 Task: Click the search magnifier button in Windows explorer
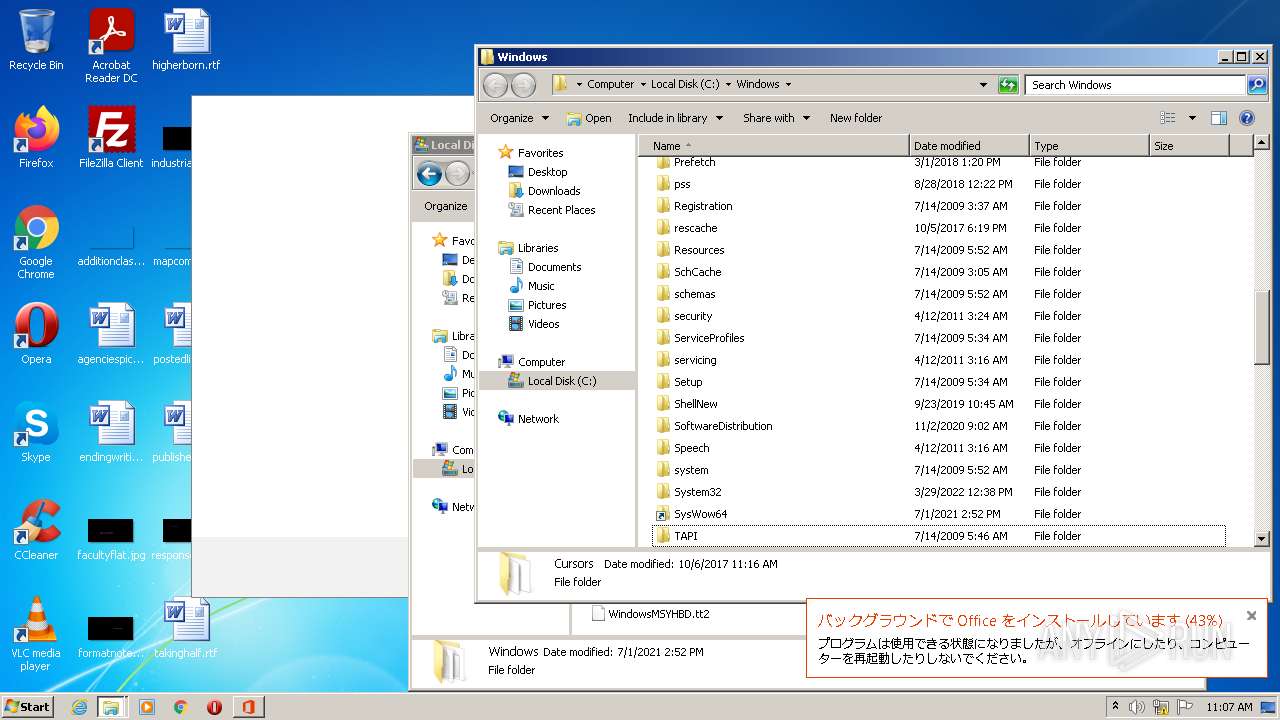click(x=1256, y=85)
